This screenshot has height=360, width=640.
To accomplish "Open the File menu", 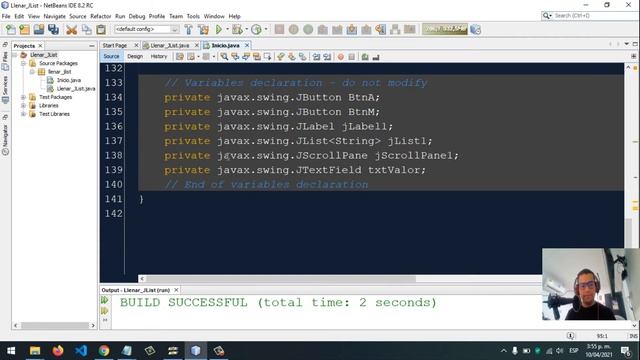I will pyautogui.click(x=6, y=16).
